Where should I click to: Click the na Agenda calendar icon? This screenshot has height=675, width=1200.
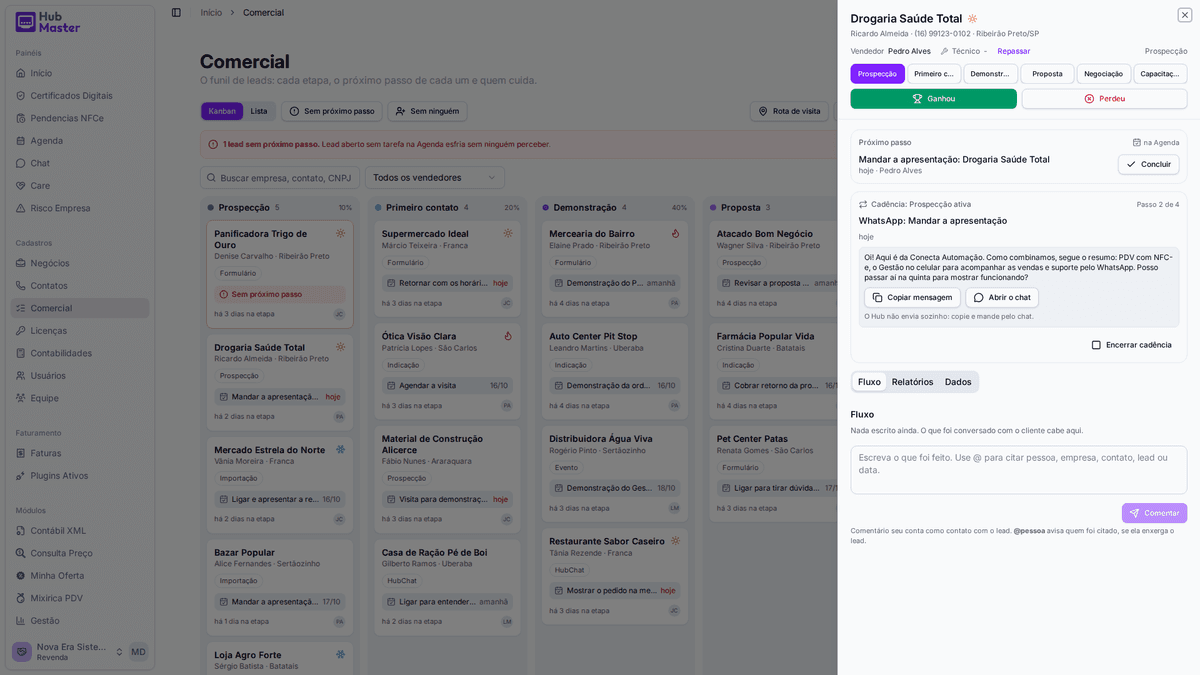coord(1136,143)
